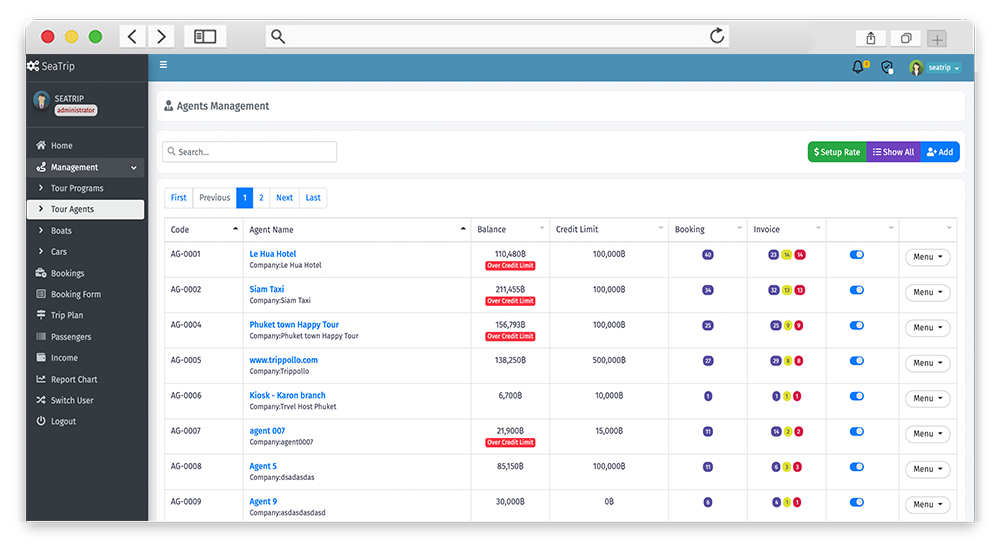The height and width of the screenshot is (557, 1000).
Task: Click the Over Credit Limit tag for Le Hua Hotel
Action: point(510,265)
